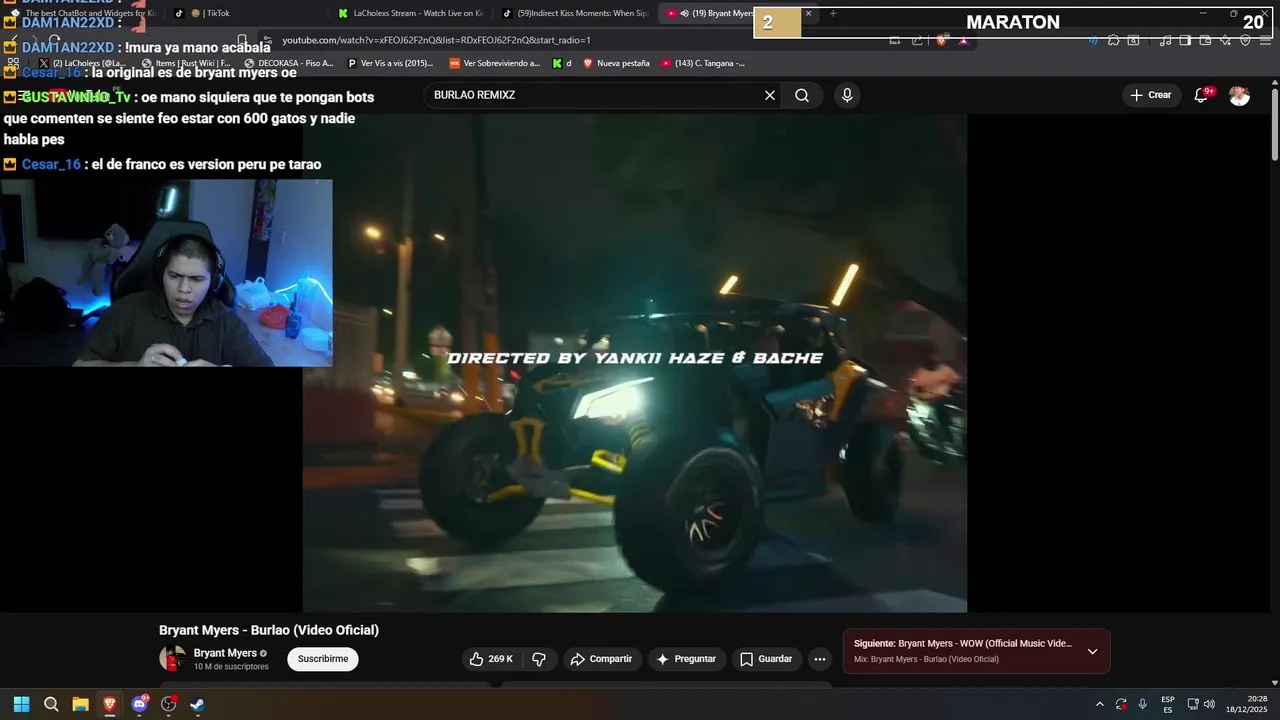Open (143) C. Tangana bookmark
The image size is (1280, 720).
pyautogui.click(x=703, y=63)
